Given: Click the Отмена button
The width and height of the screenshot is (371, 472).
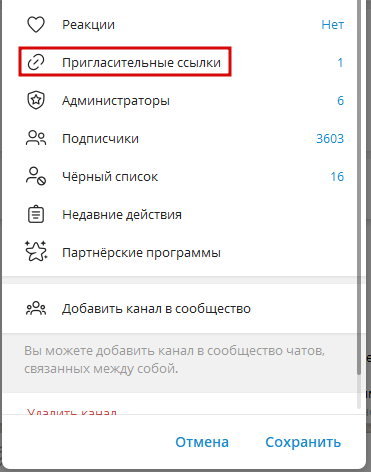Looking at the screenshot, I should (x=202, y=442).
